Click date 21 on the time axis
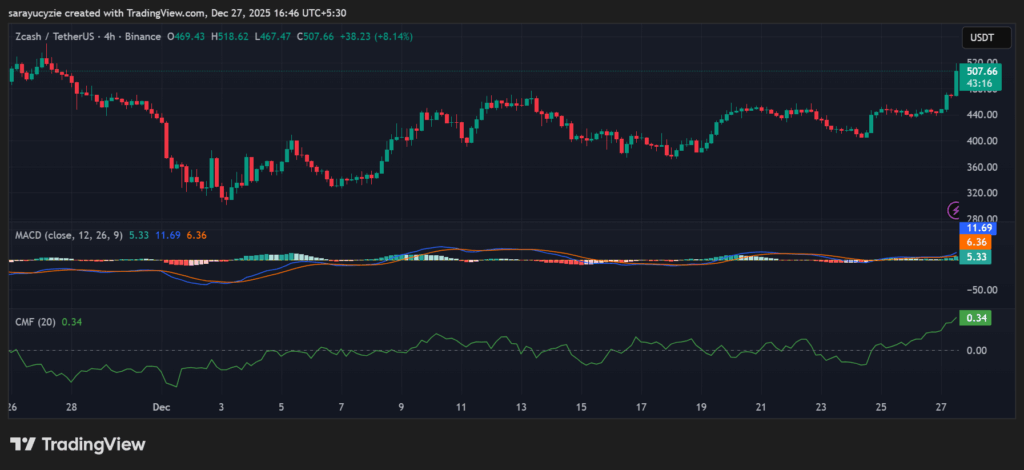 tap(761, 408)
